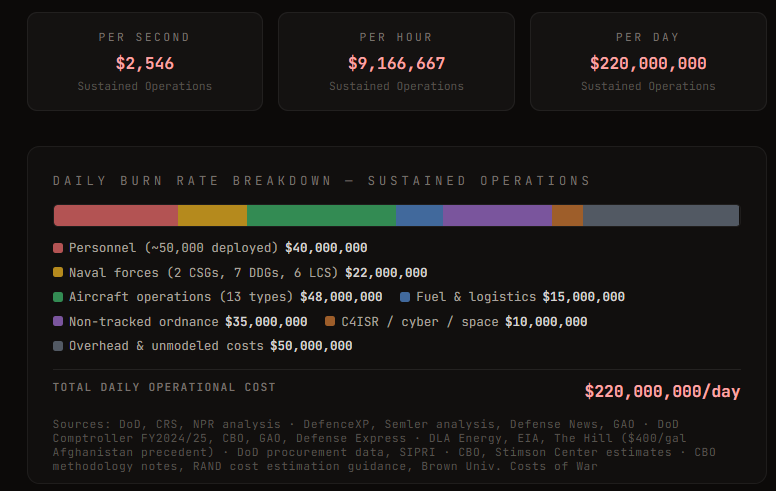This screenshot has width=776, height=491.
Task: Select the yellow Naval forces bar segment
Action: point(212,215)
